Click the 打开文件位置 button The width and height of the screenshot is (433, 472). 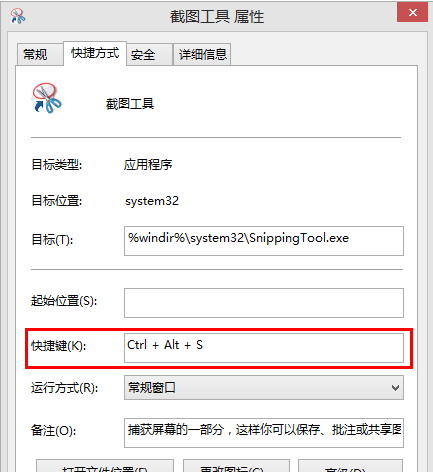tap(105, 466)
